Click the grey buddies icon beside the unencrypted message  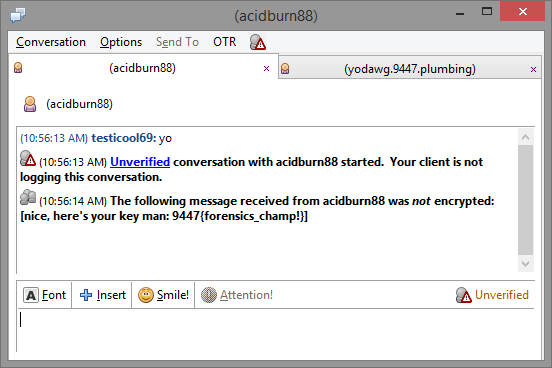[28, 197]
